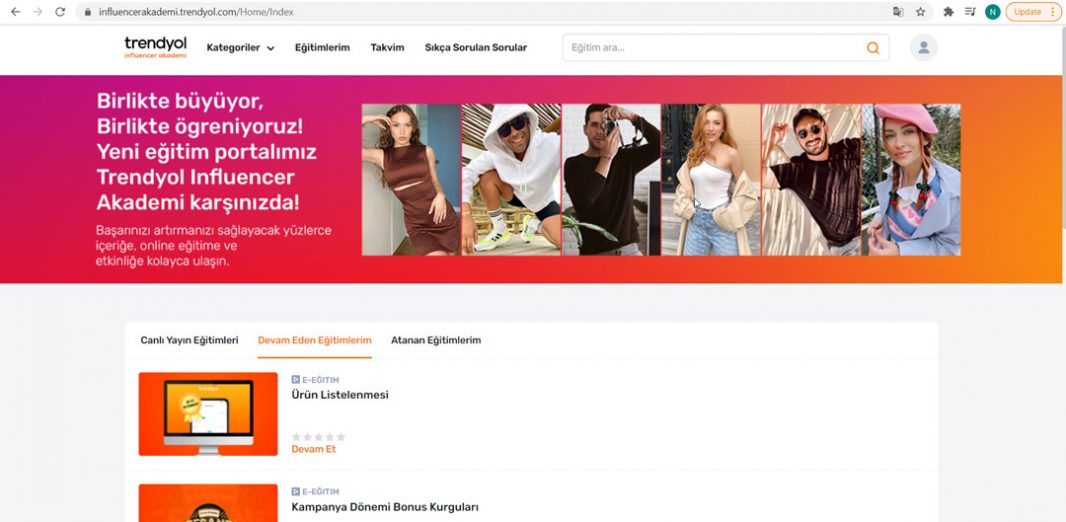Open the Google Translate page icon
Viewport: 1066px width, 522px height.
(898, 12)
